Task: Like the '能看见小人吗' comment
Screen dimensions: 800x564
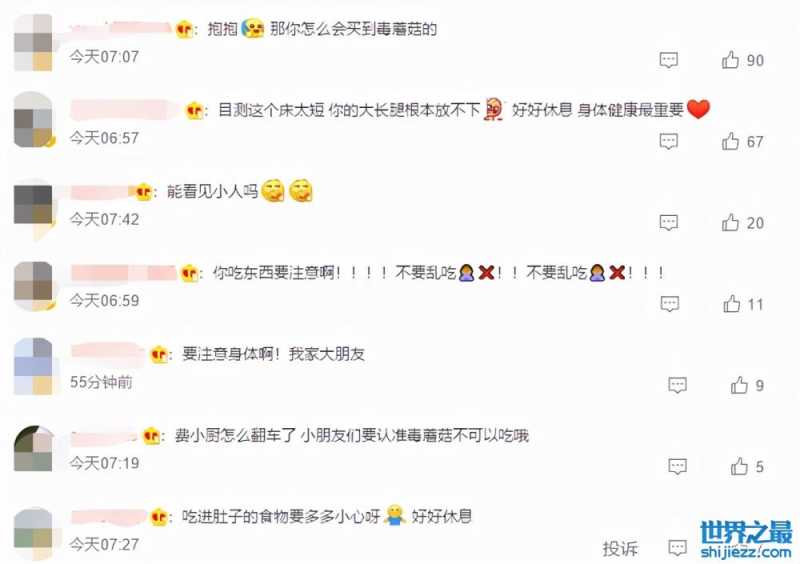Action: 731,223
